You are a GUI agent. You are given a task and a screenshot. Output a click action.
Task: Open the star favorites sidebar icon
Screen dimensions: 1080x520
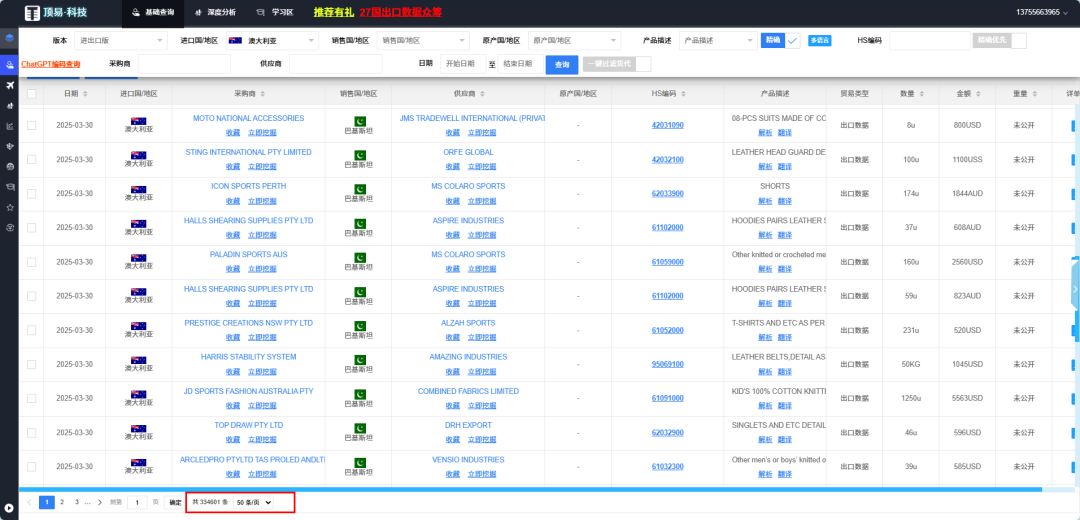[9, 207]
